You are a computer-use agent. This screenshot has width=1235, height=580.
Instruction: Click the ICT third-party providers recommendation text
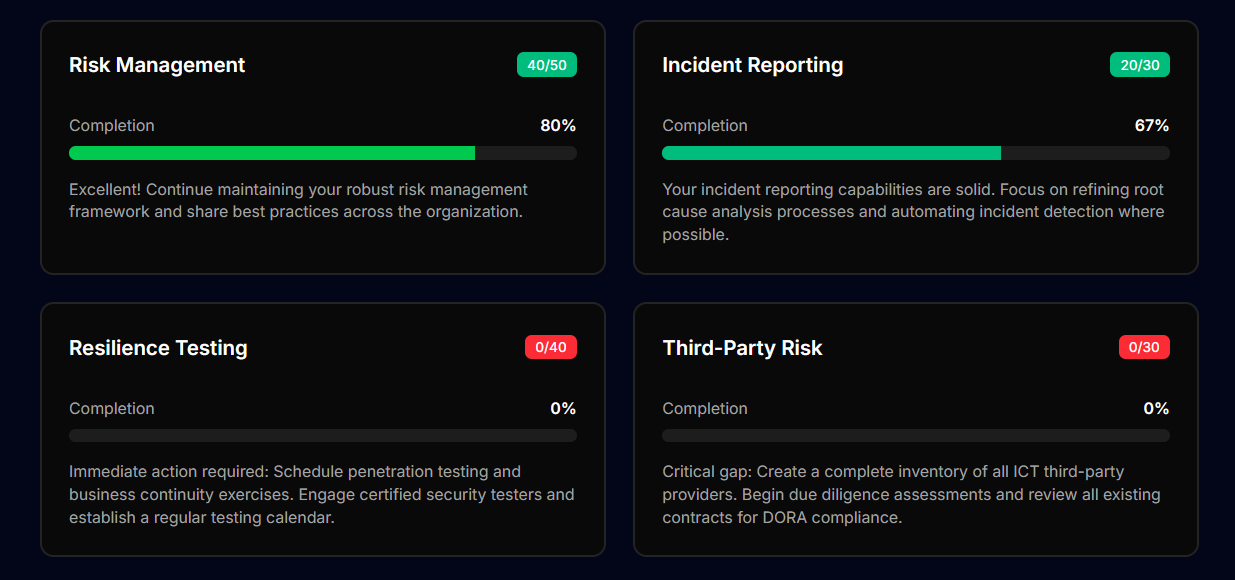point(910,494)
